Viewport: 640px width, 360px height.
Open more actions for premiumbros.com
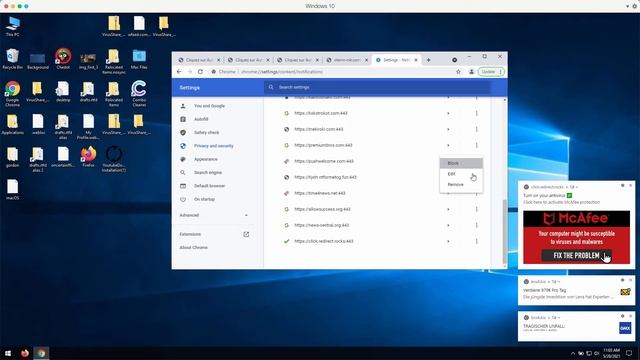pyautogui.click(x=476, y=145)
